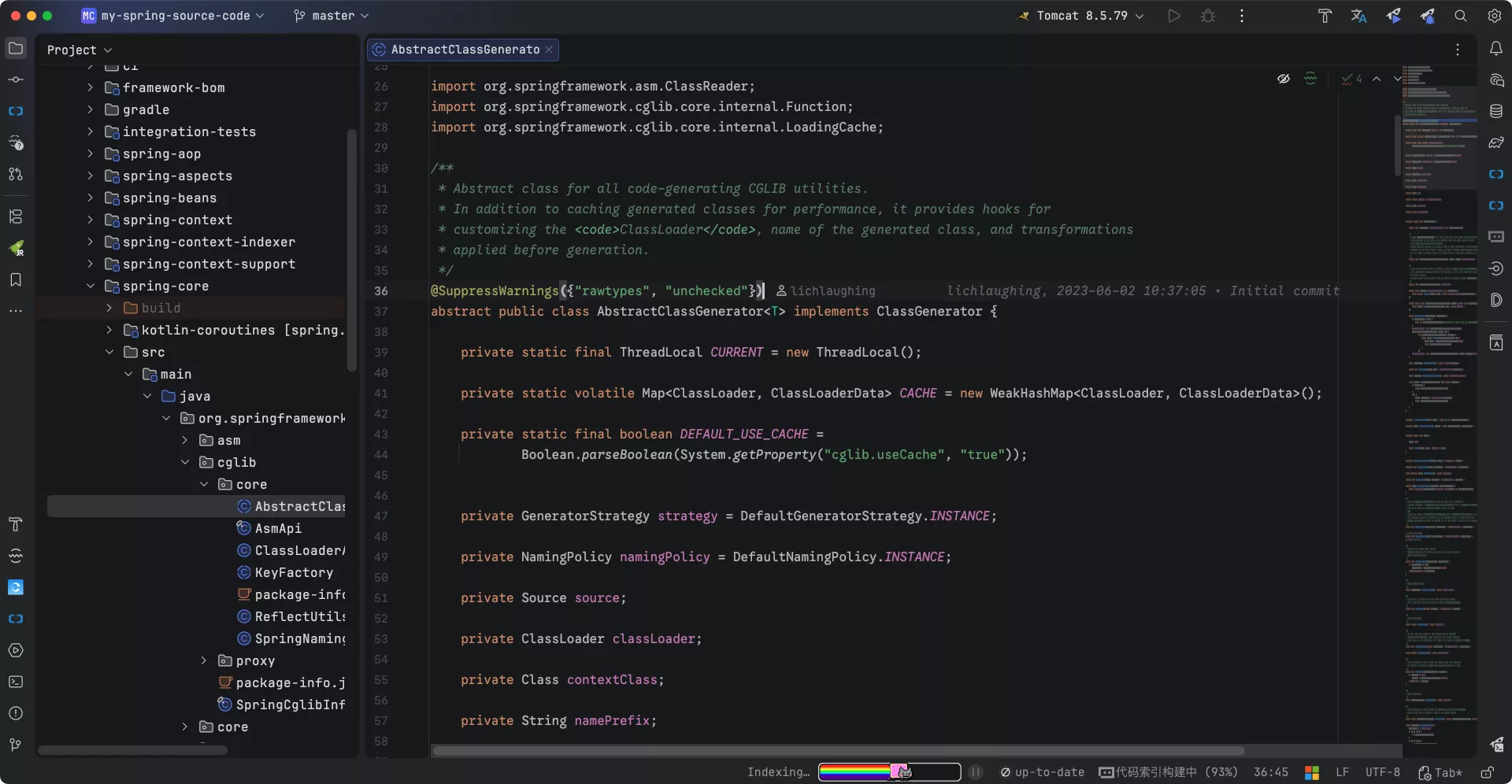This screenshot has width=1512, height=784.
Task: Open the Translate icon in toolbar
Action: tap(1358, 16)
